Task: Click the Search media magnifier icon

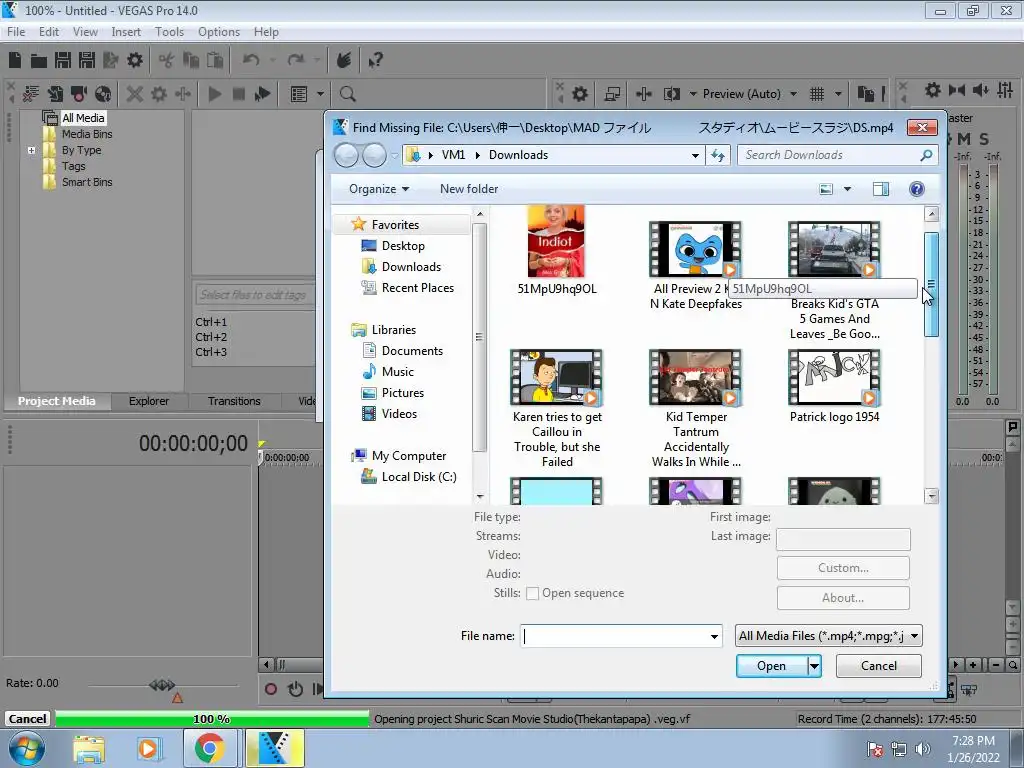Action: [348, 94]
